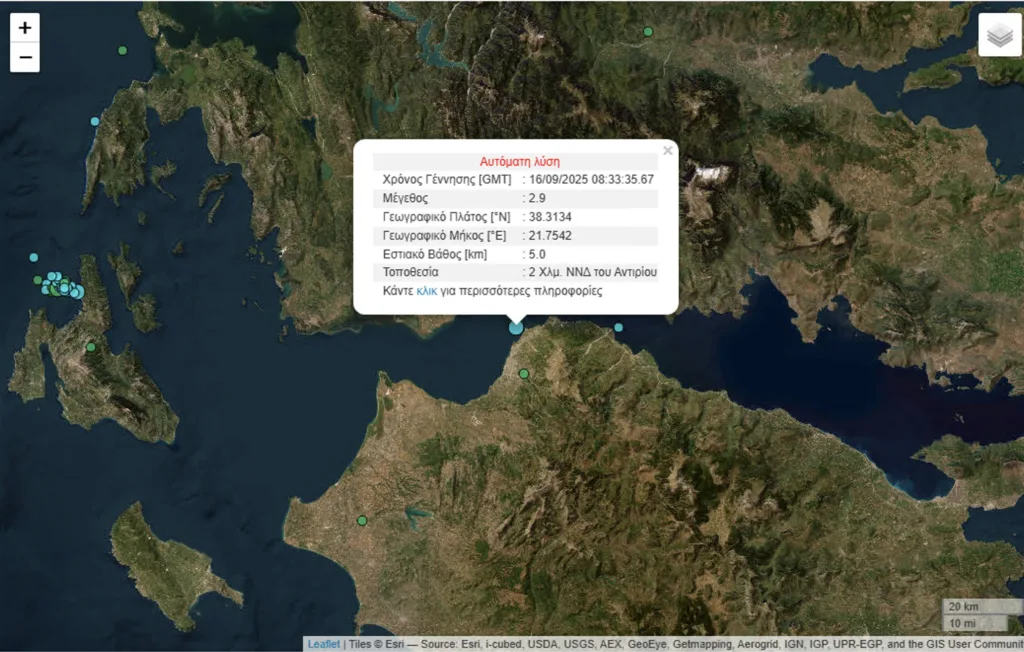Screen dimensions: 1024x652
Task: Select the blue marker off Lefkada's west coast
Action: 95,122
